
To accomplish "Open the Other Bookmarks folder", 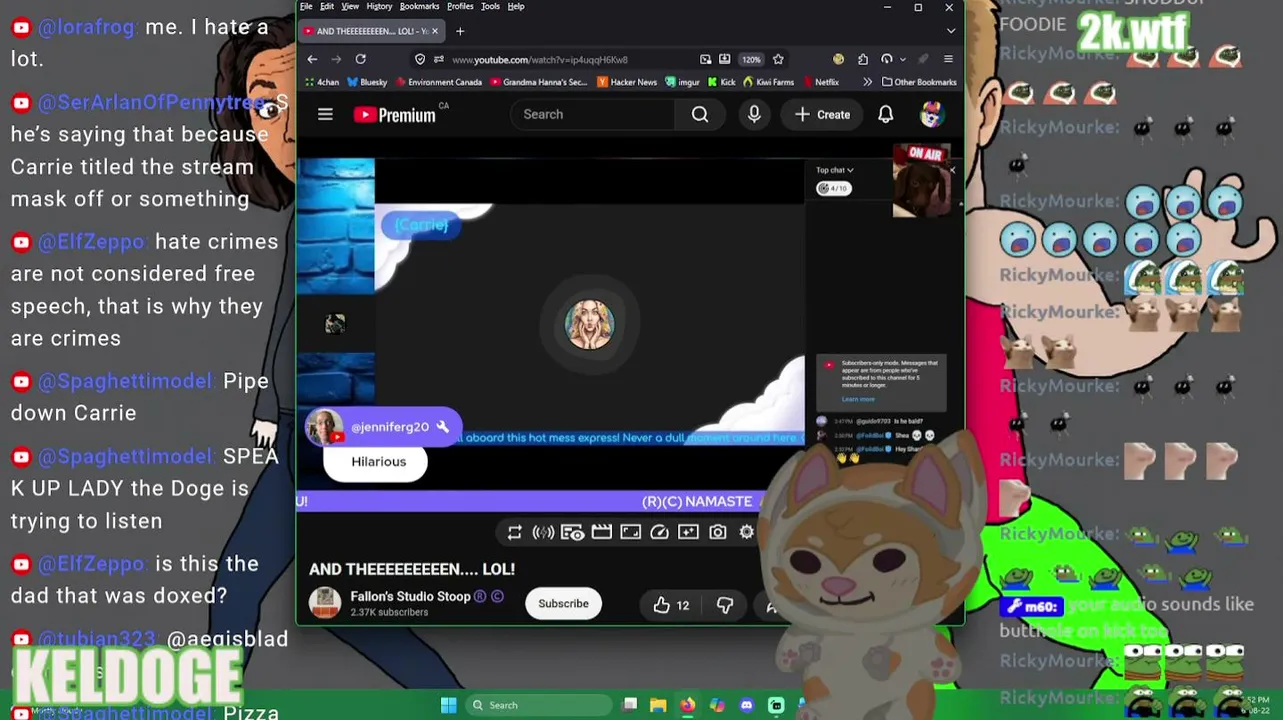I will 919,82.
